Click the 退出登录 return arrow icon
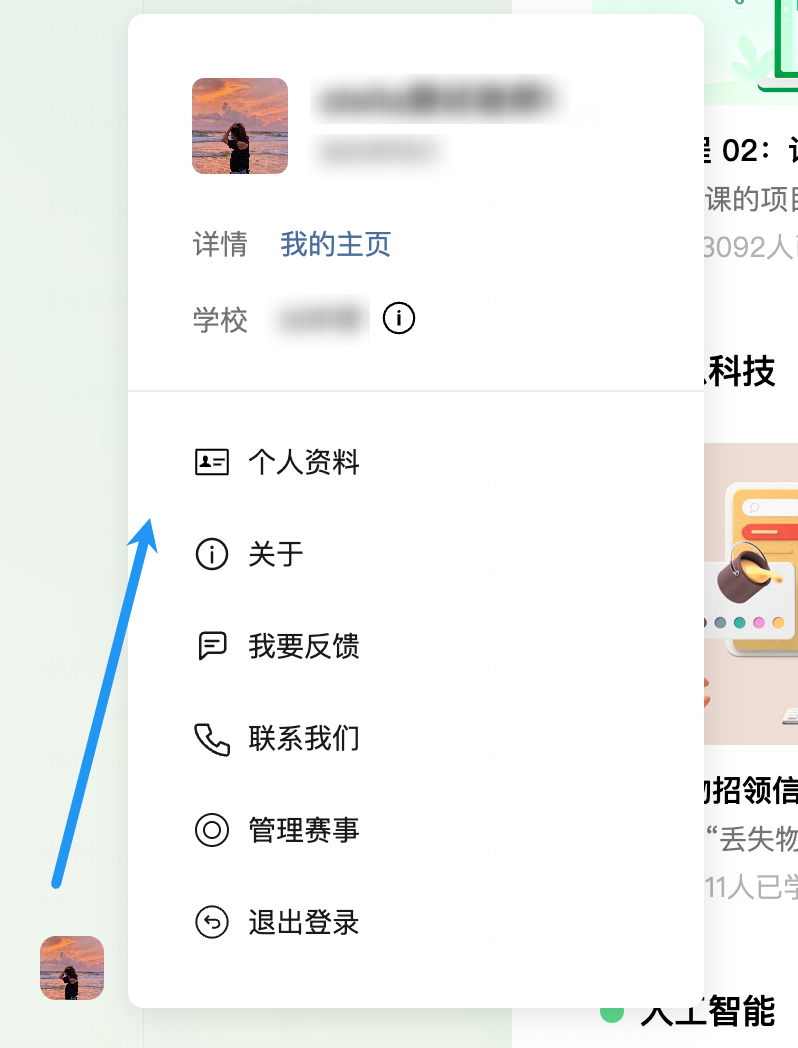The image size is (798, 1048). pos(211,922)
